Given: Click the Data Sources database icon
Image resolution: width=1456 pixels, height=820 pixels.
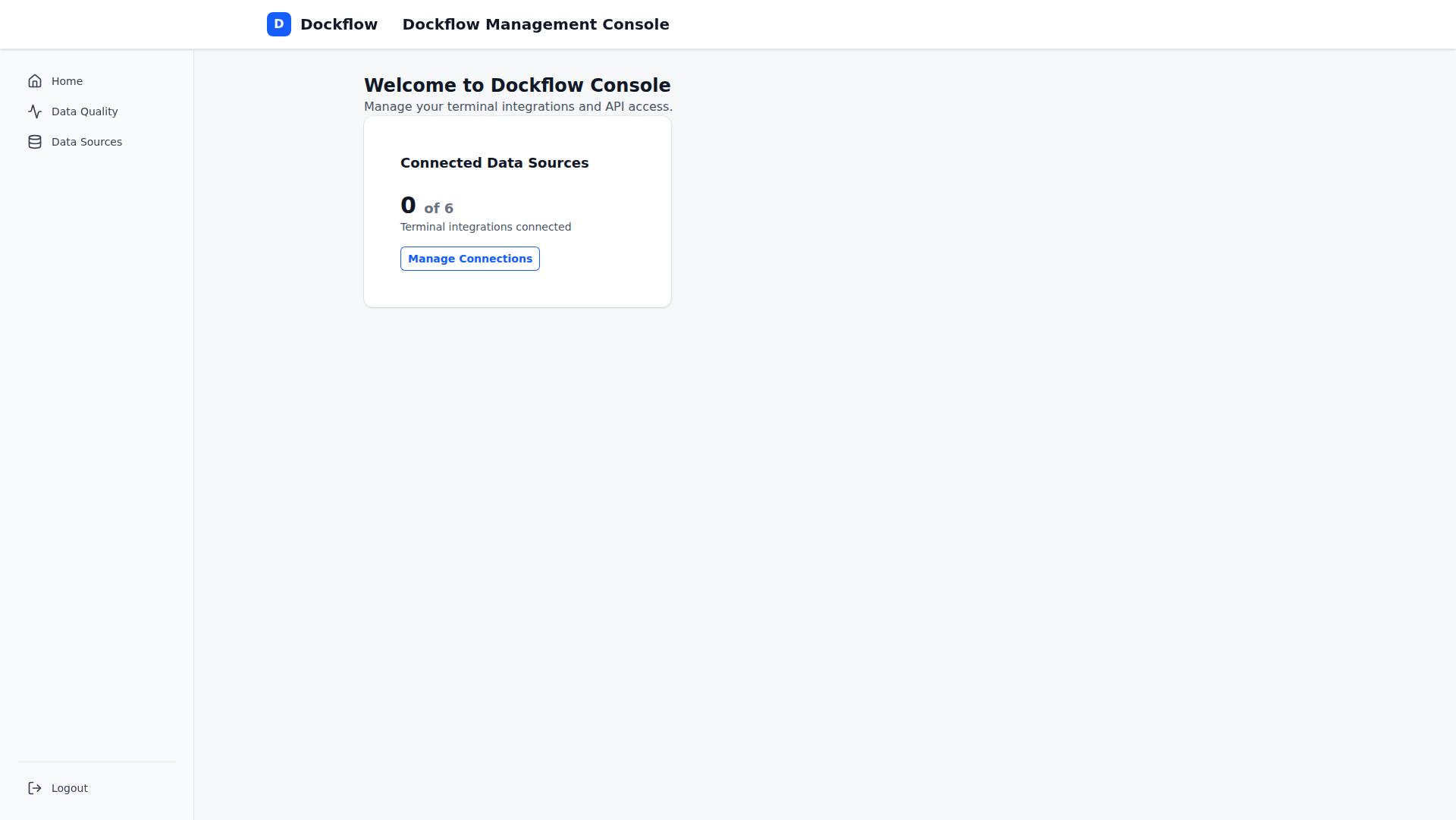Looking at the screenshot, I should coord(35,142).
